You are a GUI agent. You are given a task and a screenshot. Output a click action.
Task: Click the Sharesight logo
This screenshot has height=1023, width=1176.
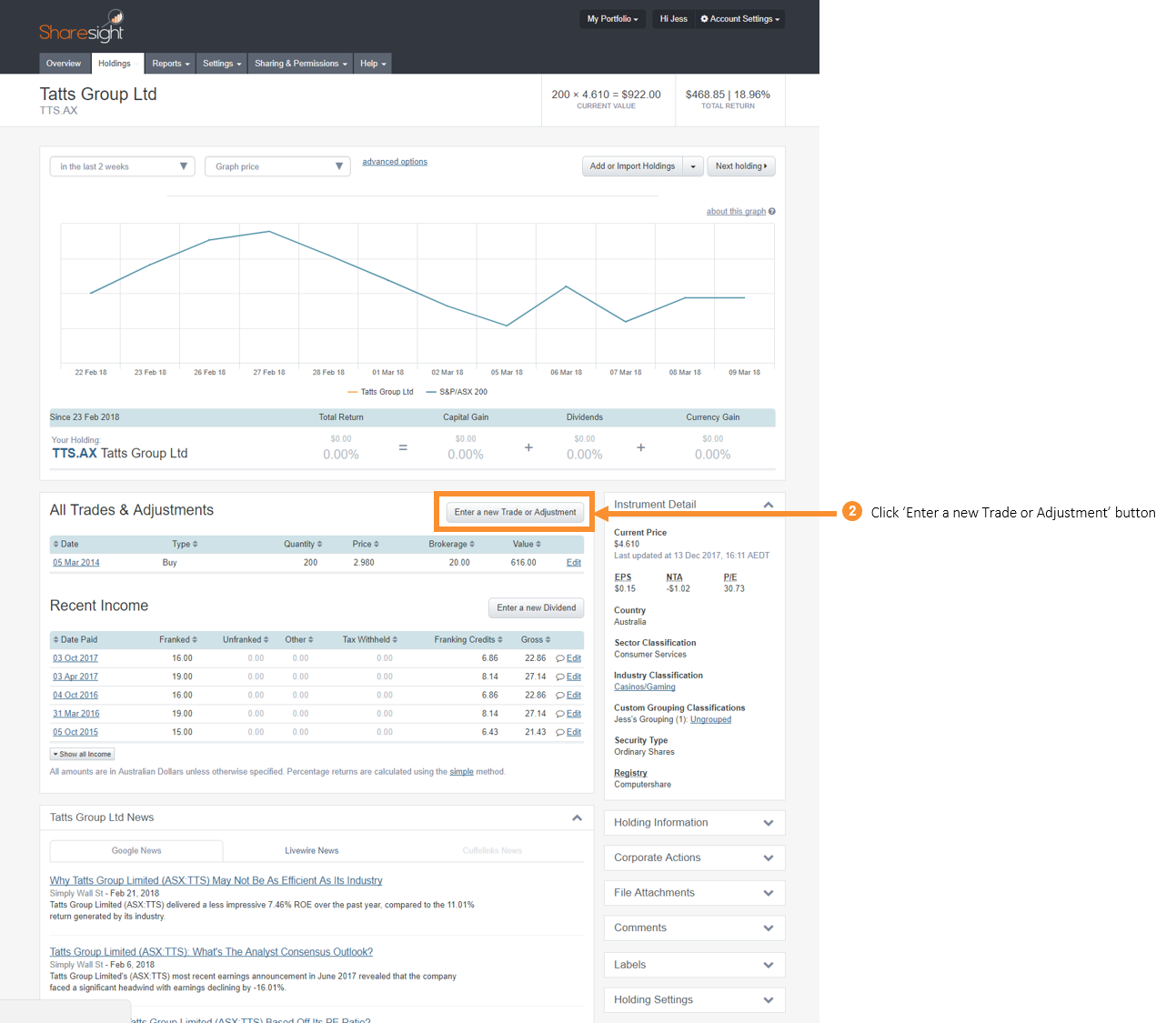82,27
